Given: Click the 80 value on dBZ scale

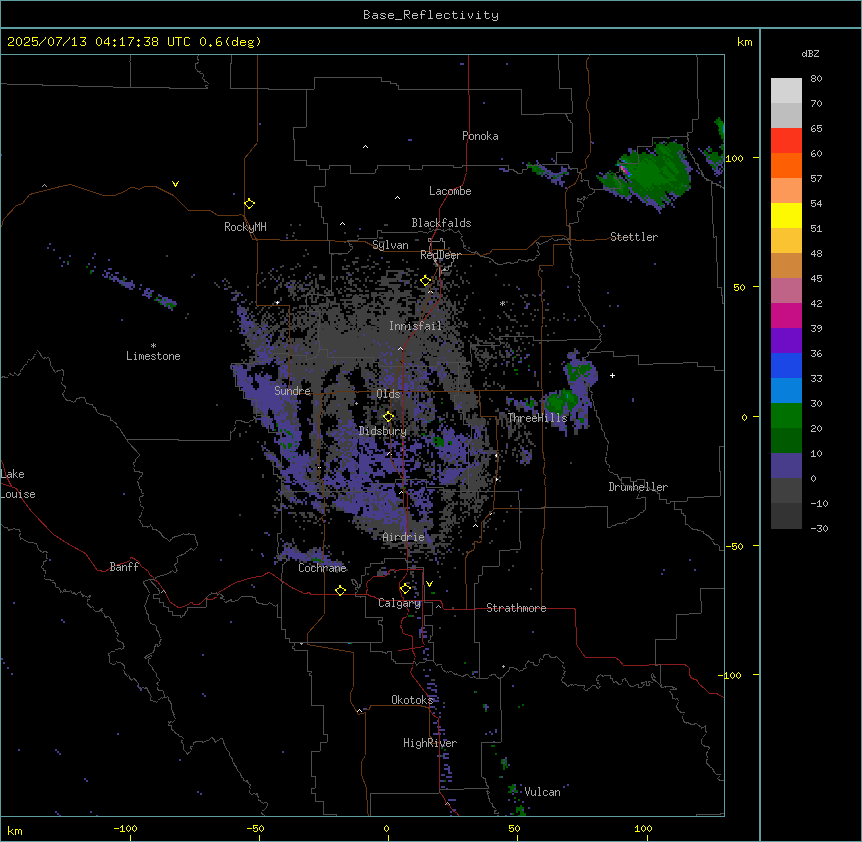Looking at the screenshot, I should 816,79.
